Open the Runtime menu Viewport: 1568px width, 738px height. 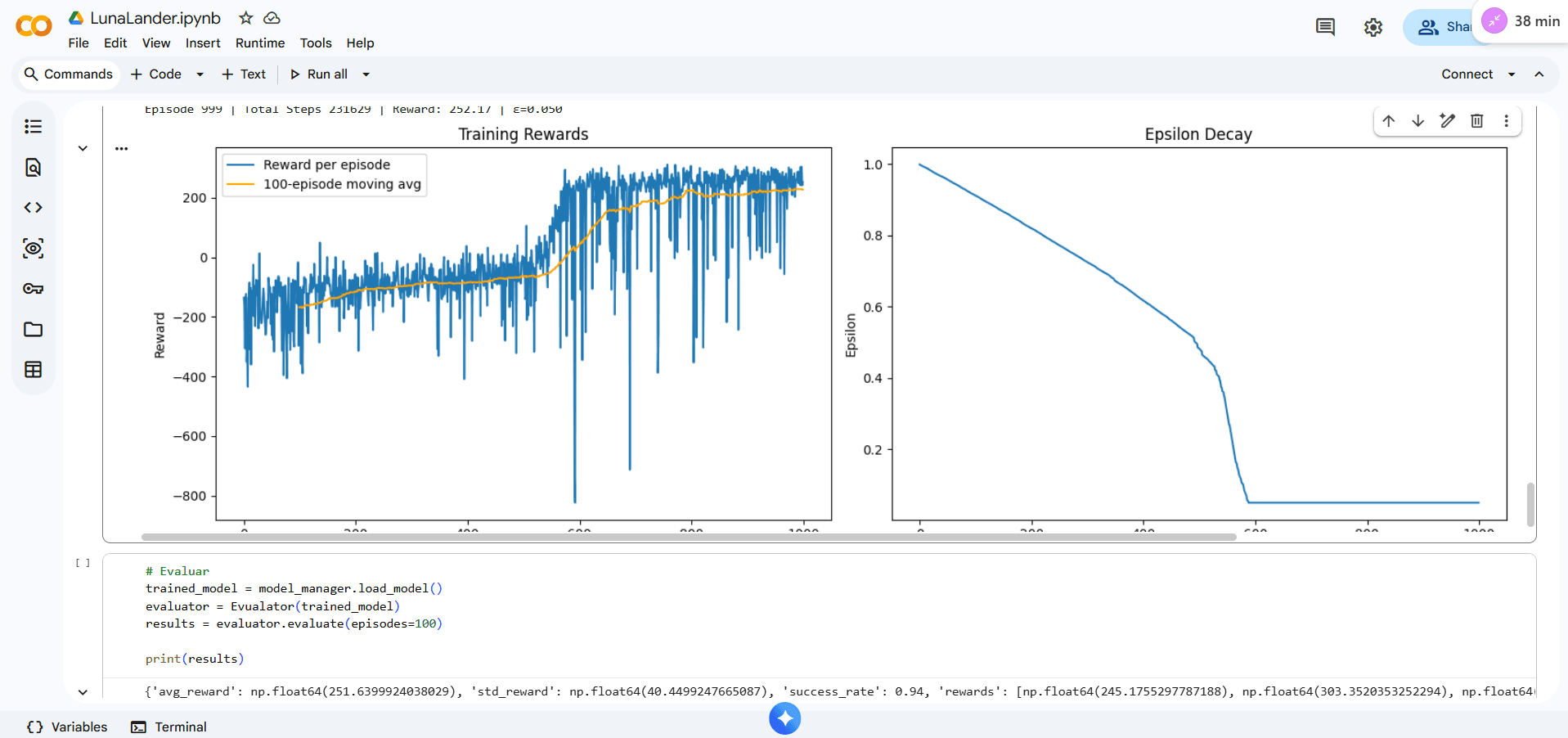[260, 43]
